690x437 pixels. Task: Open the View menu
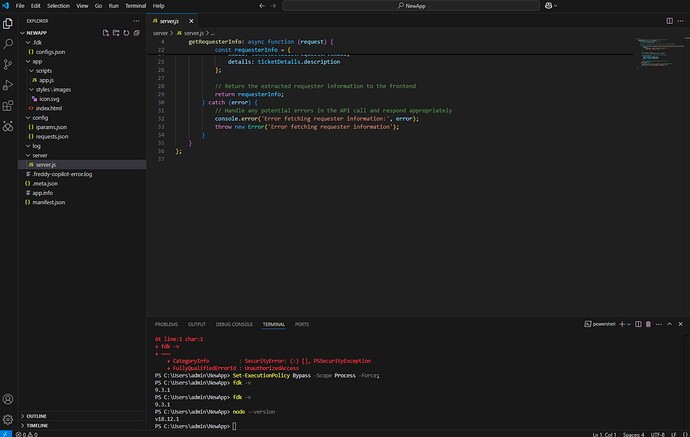click(x=82, y=6)
